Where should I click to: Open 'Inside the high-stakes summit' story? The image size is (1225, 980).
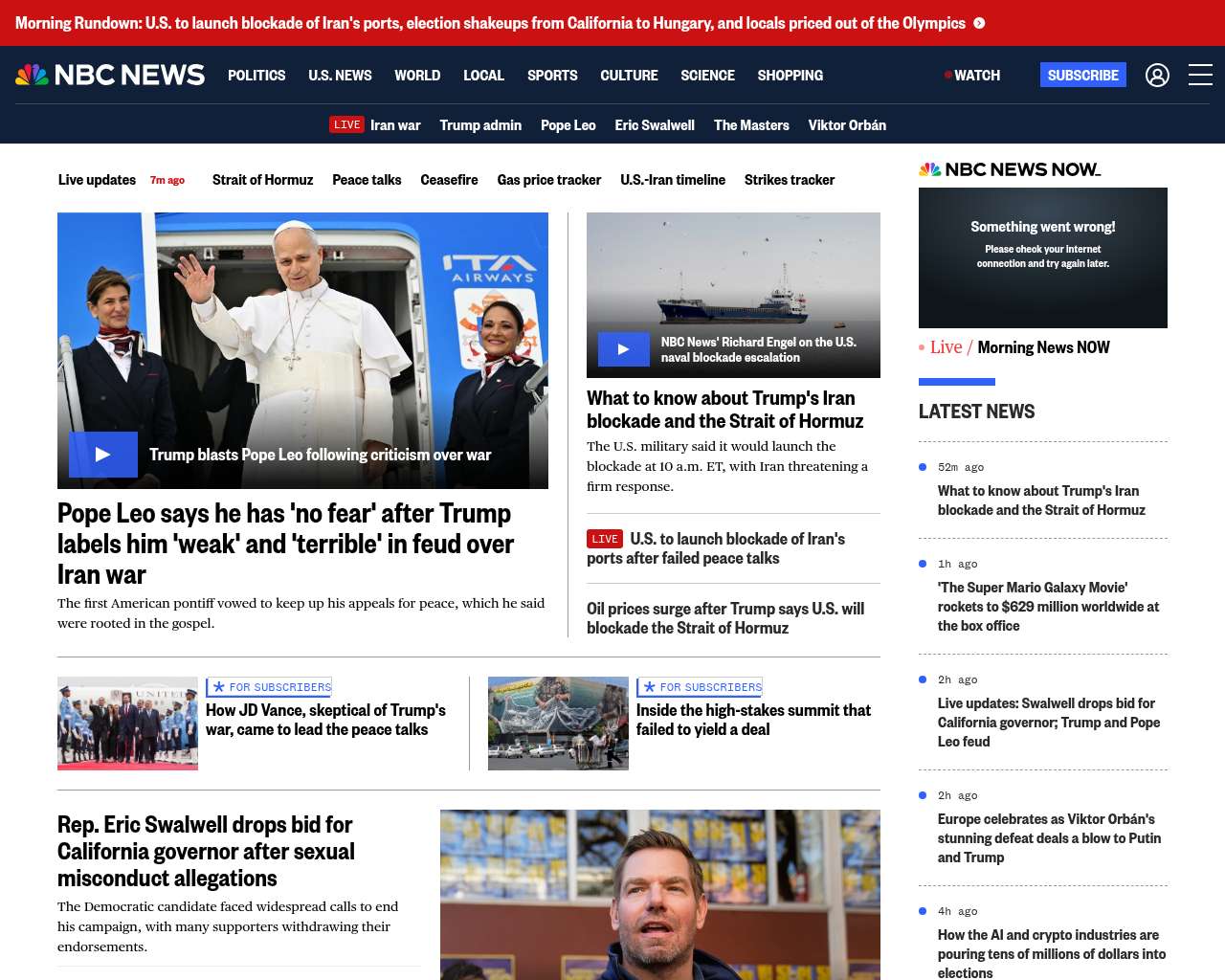pos(753,720)
